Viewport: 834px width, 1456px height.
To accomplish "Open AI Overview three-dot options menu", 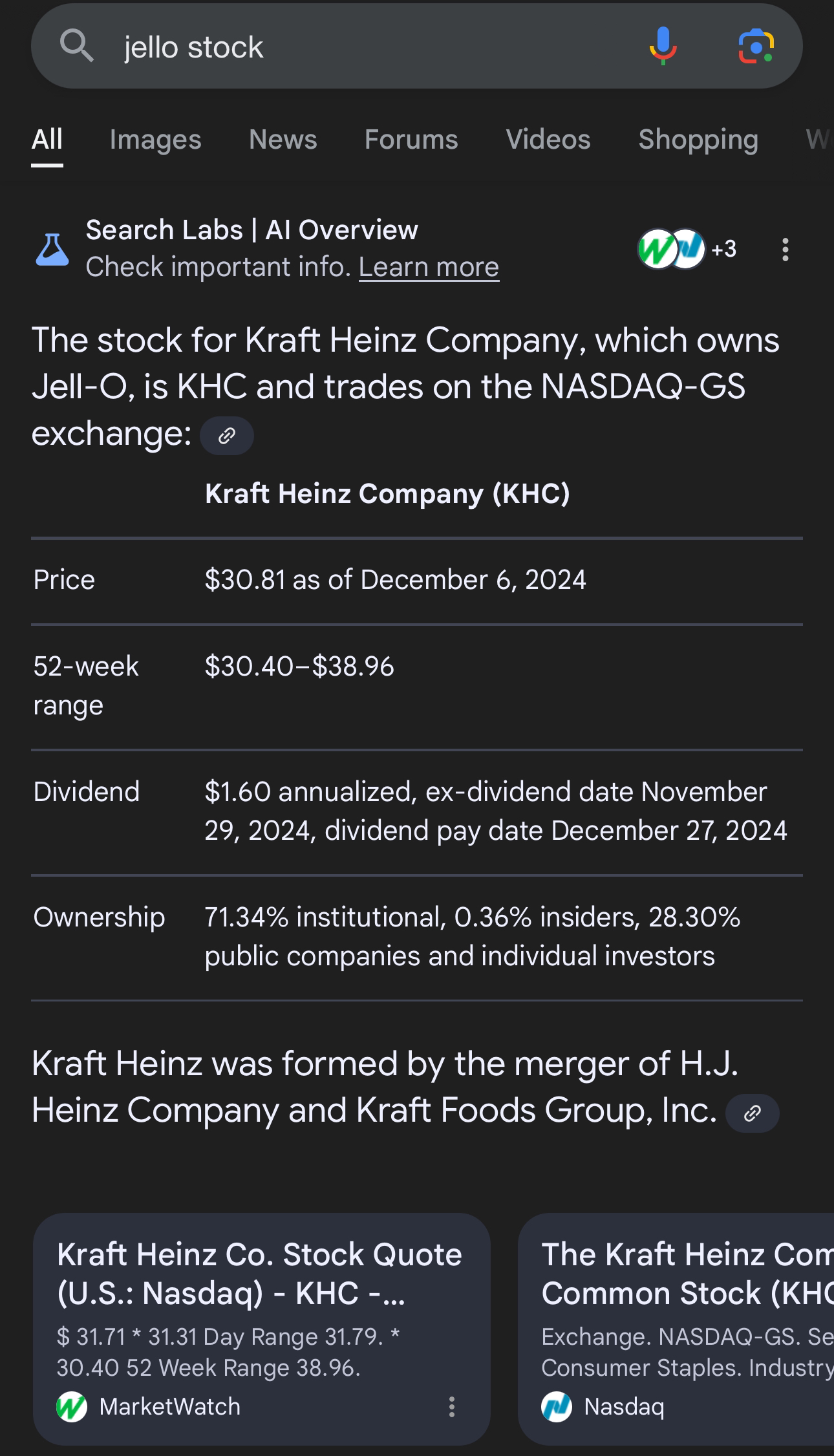I will tap(785, 250).
